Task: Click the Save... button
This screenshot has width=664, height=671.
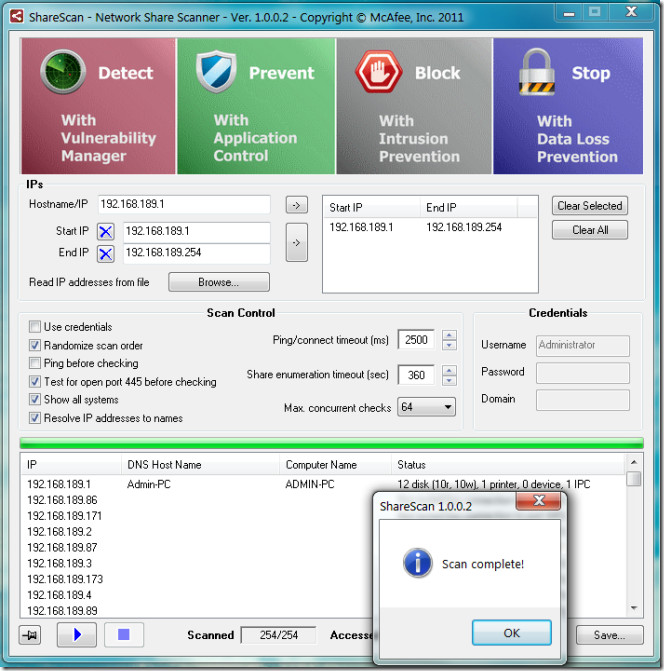Action: click(x=609, y=635)
